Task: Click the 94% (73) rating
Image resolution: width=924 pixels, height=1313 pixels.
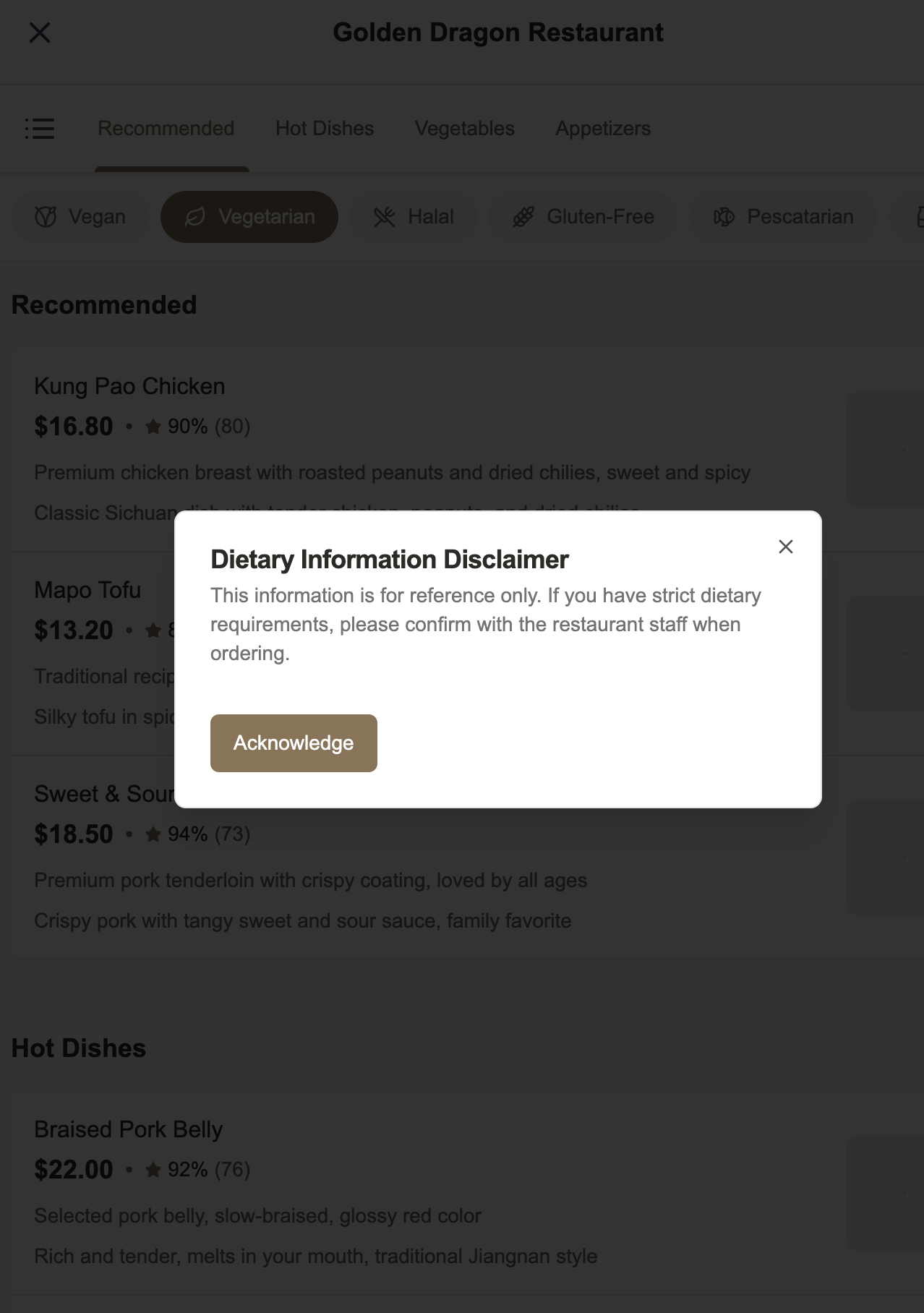Action: coord(198,834)
